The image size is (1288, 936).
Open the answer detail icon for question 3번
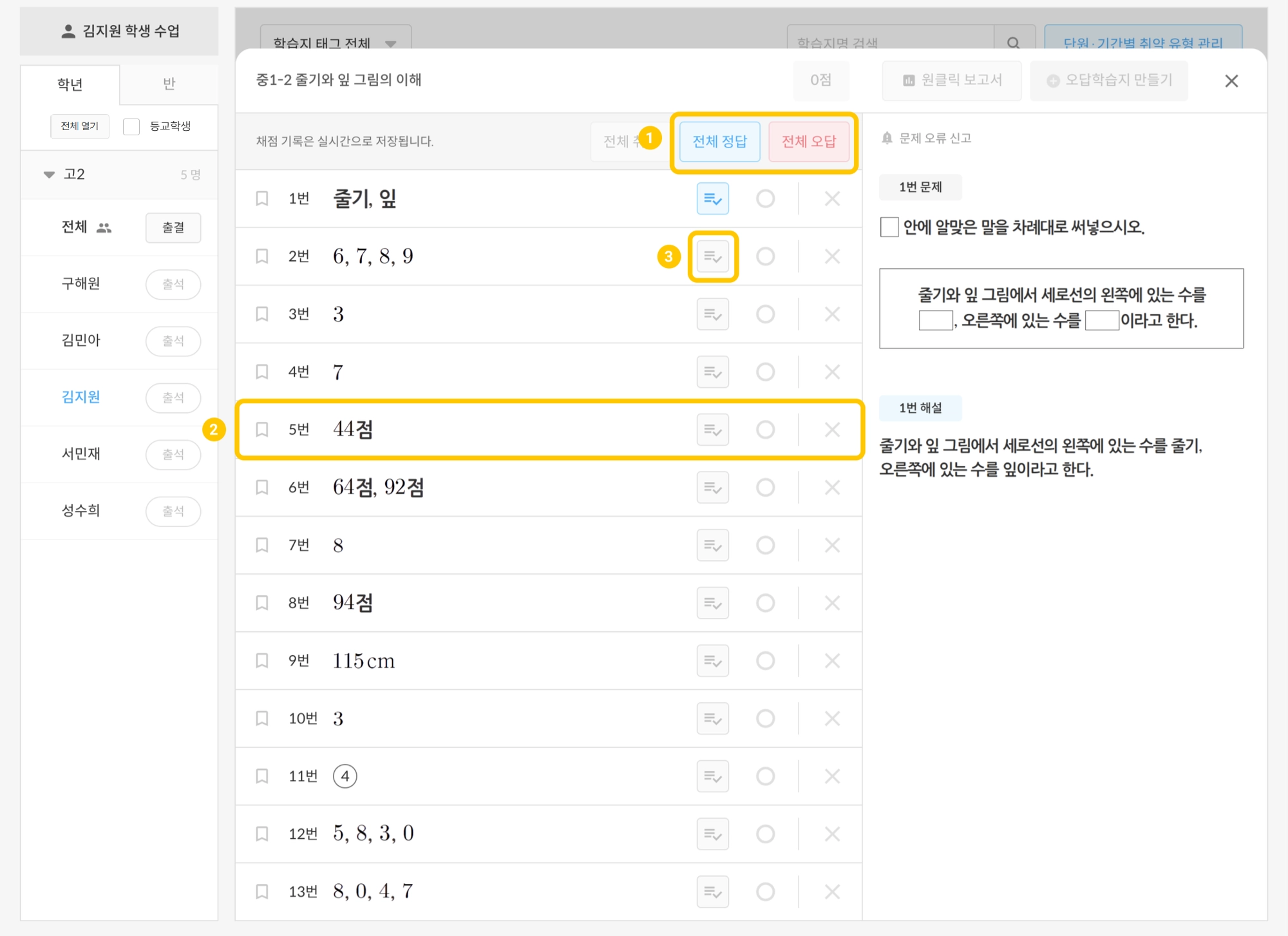712,314
